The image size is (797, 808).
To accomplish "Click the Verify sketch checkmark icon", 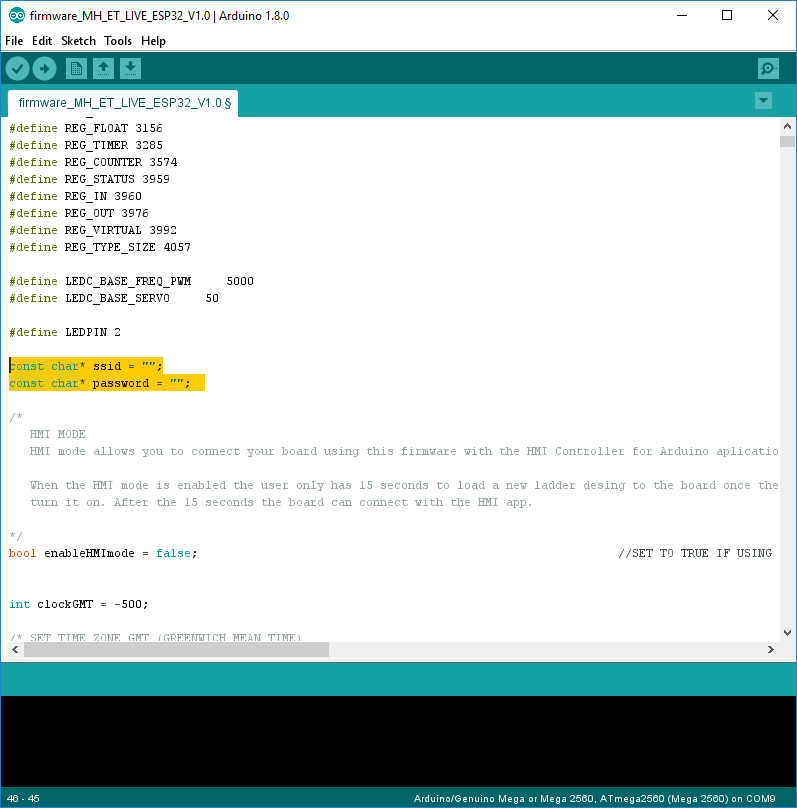I will [17, 69].
